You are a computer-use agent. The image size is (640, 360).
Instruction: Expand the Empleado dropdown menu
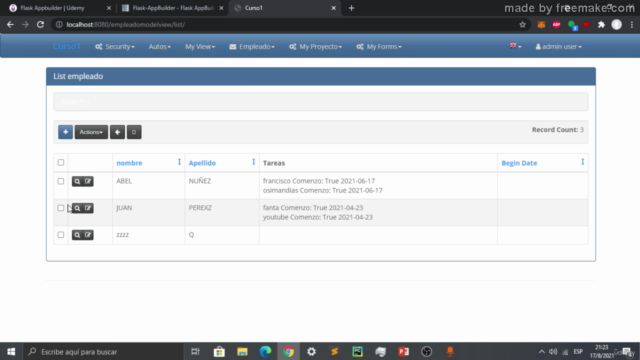[252, 47]
